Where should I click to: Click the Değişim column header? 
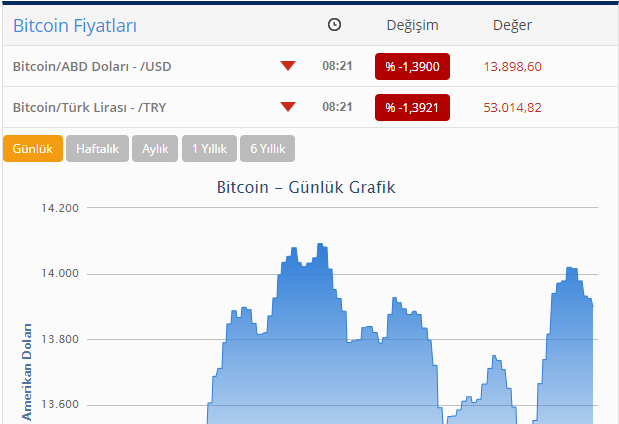[x=412, y=25]
